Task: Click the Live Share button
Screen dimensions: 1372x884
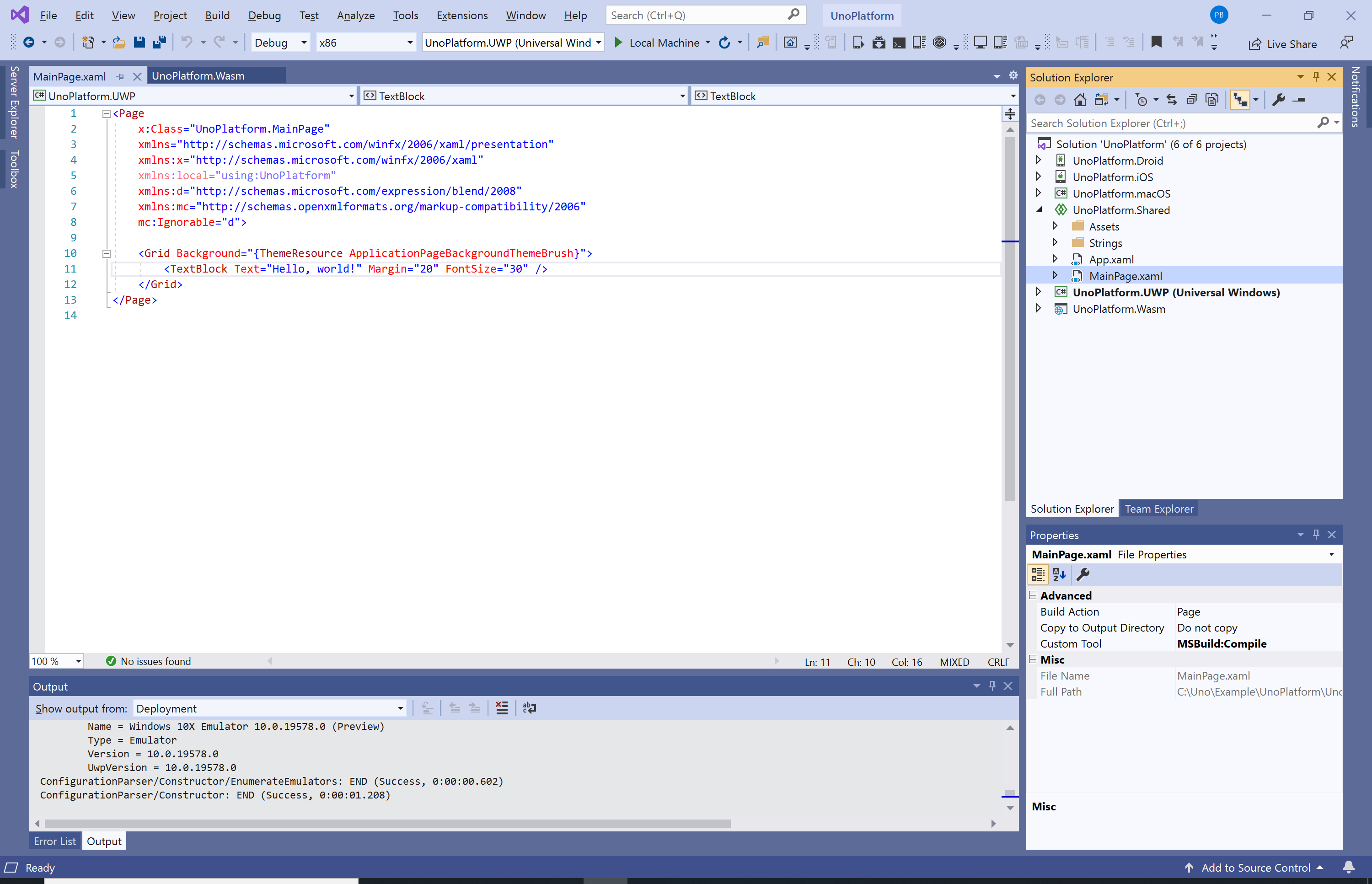Action: [1282, 43]
